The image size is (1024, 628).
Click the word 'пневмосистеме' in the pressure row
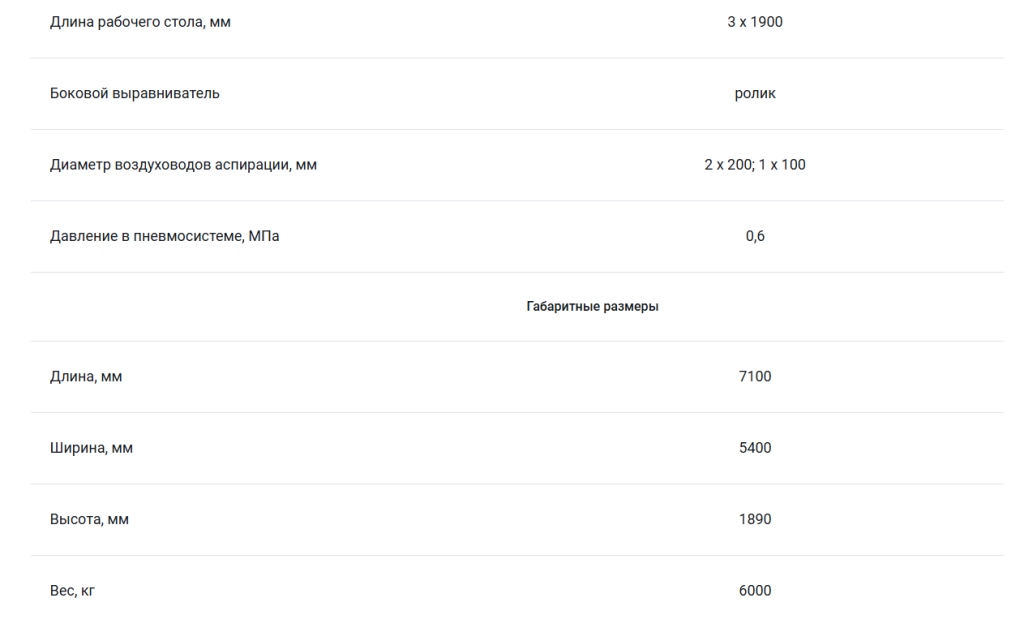(x=188, y=236)
